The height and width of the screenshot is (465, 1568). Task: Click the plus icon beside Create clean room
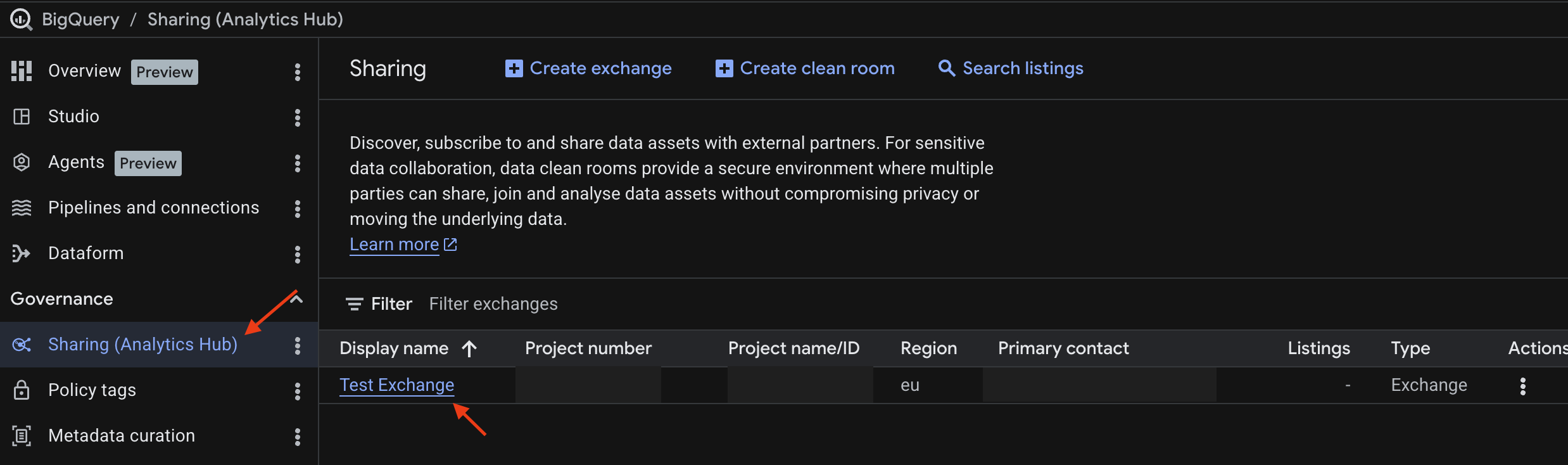coord(724,68)
